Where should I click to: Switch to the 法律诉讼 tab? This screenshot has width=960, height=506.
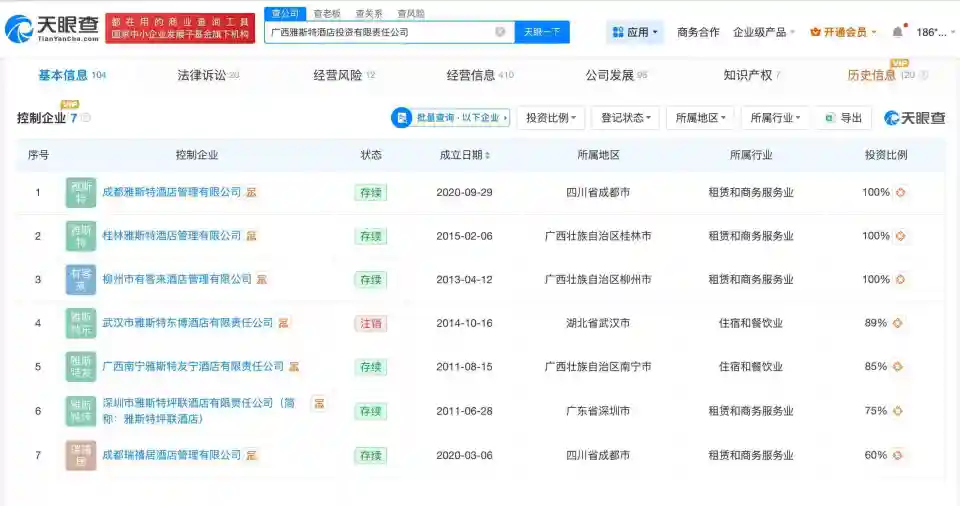(x=208, y=75)
